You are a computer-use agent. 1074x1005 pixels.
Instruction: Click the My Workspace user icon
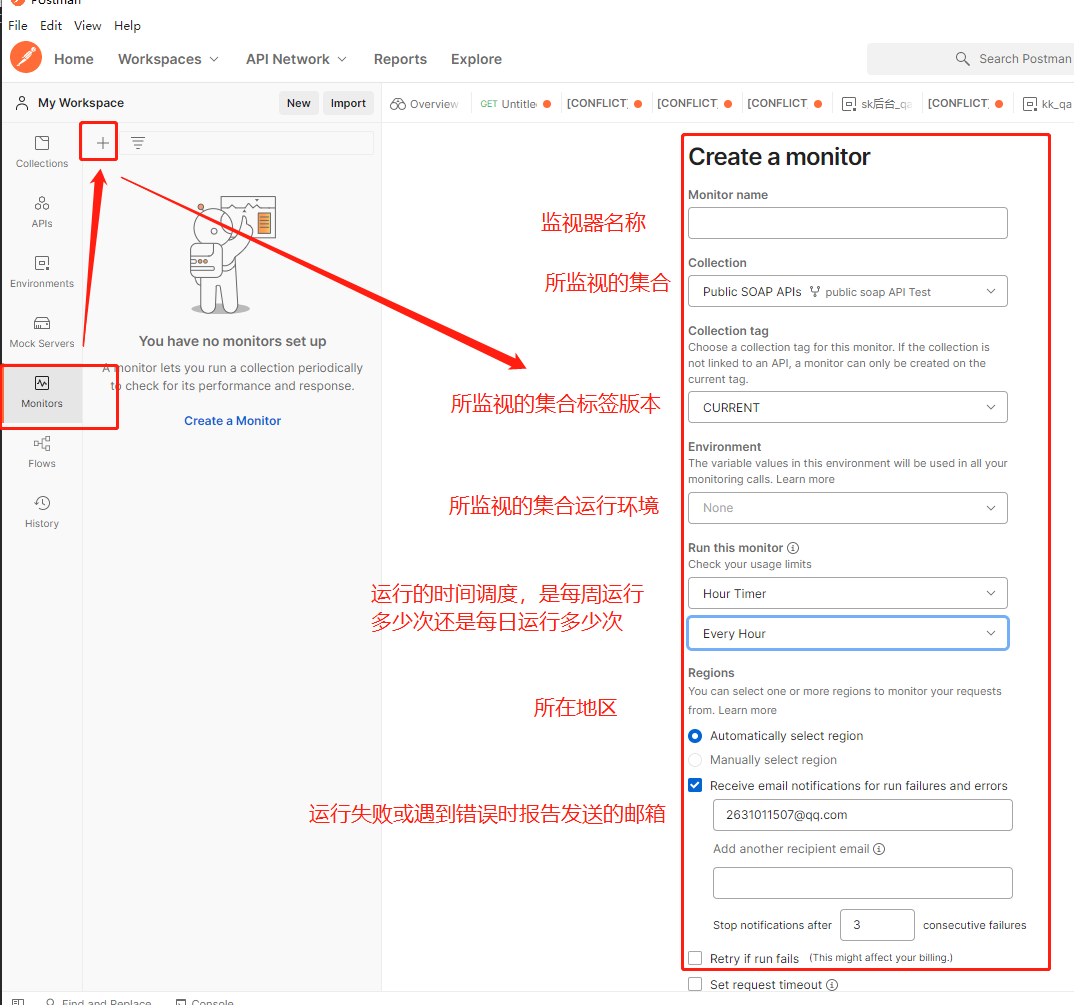click(22, 103)
